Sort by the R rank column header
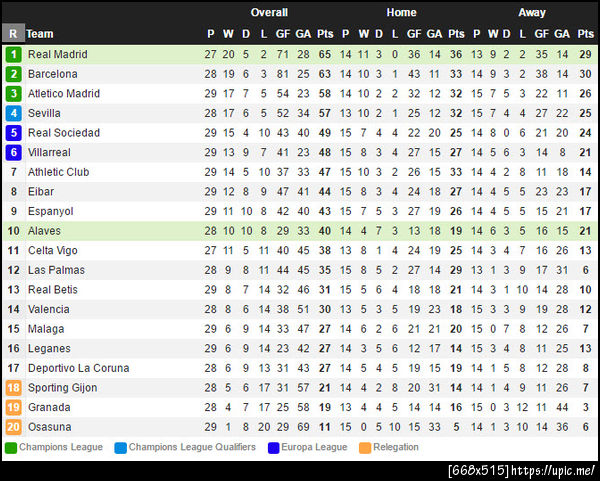Screen dimensions: 600x481 pyautogui.click(x=13, y=33)
